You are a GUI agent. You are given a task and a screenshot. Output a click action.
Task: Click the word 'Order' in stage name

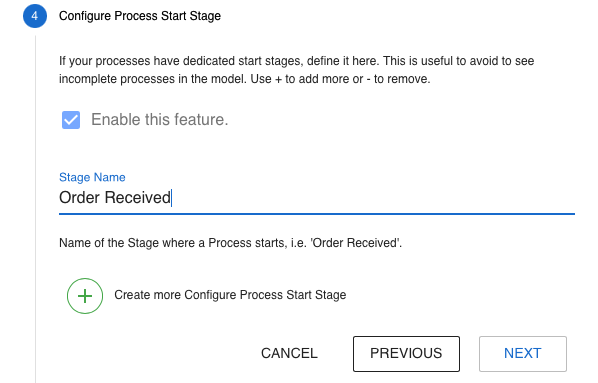coord(79,198)
